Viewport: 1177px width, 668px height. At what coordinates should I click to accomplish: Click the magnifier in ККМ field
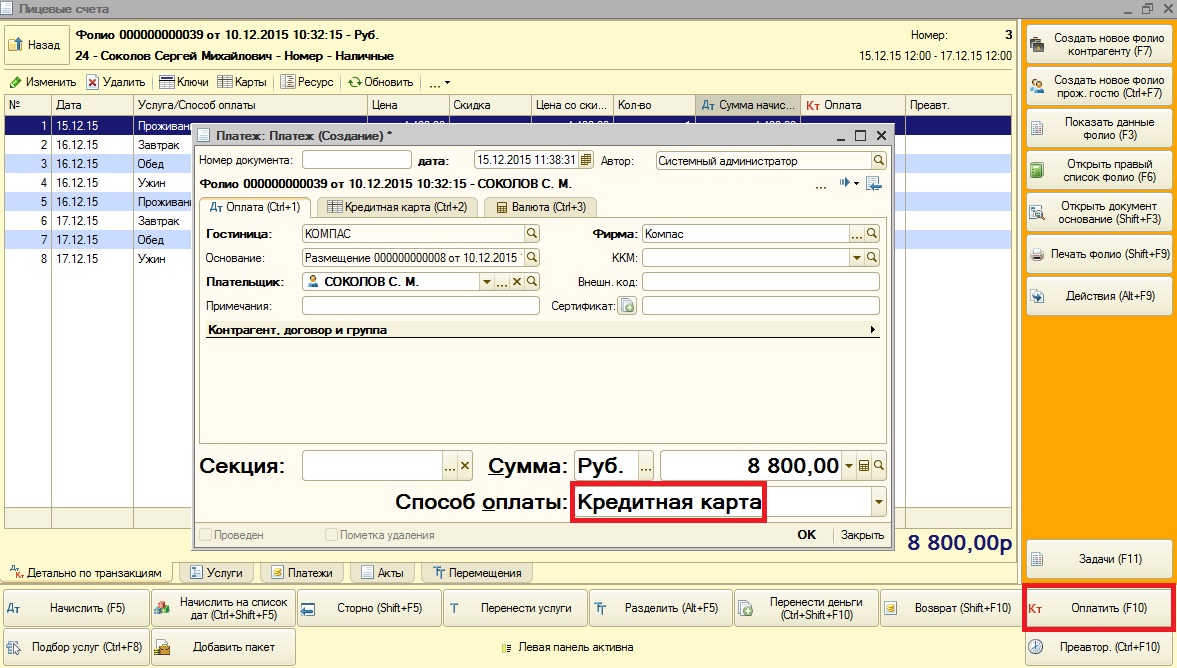pyautogui.click(x=871, y=257)
